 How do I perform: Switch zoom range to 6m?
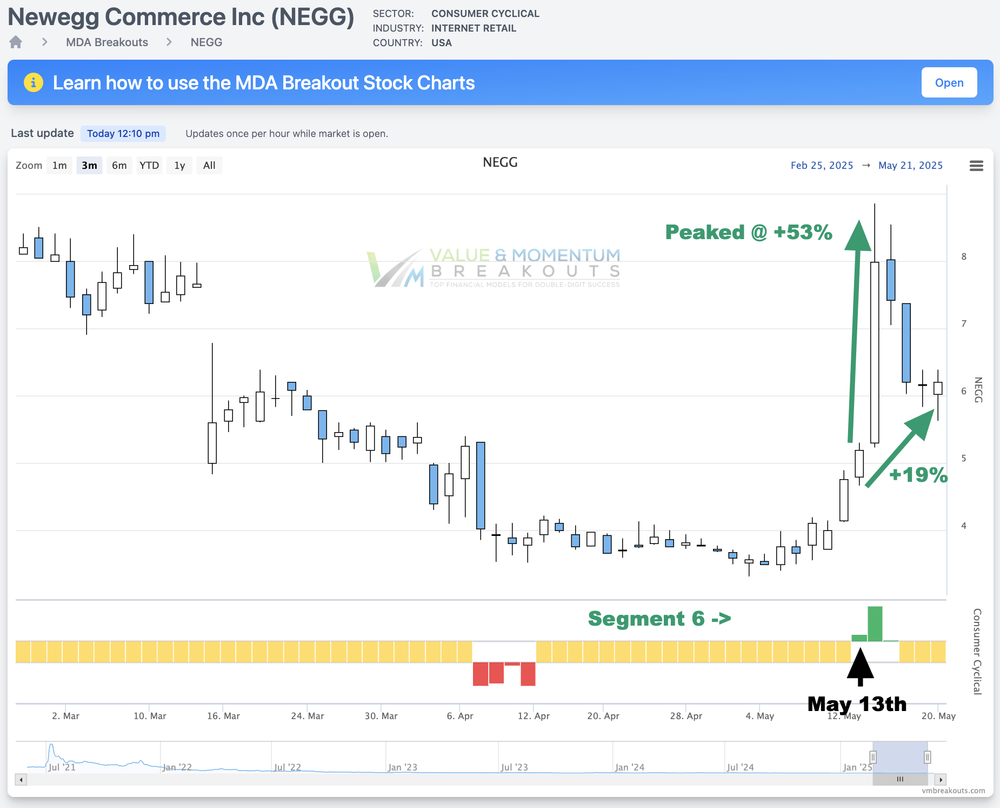[x=119, y=165]
